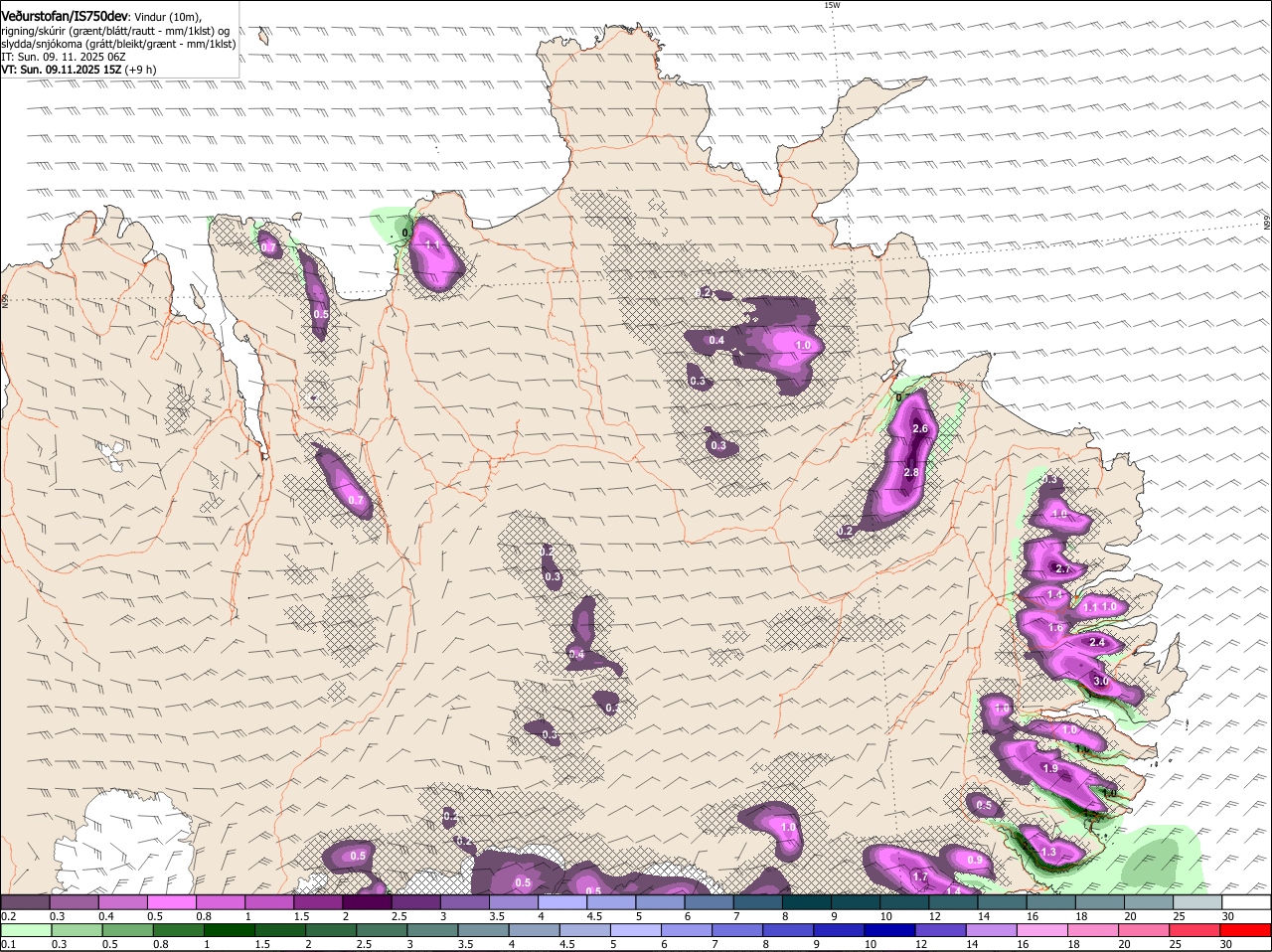
Task: Click the 2.8 precipitation value on the map
Action: pyautogui.click(x=911, y=473)
